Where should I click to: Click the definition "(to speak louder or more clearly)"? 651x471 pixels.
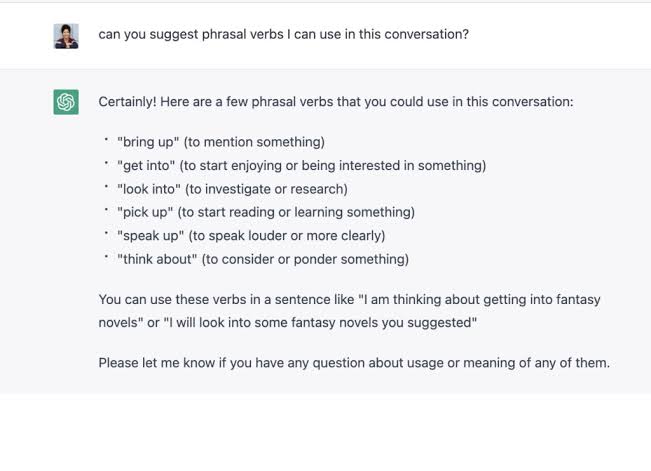pyautogui.click(x=287, y=236)
